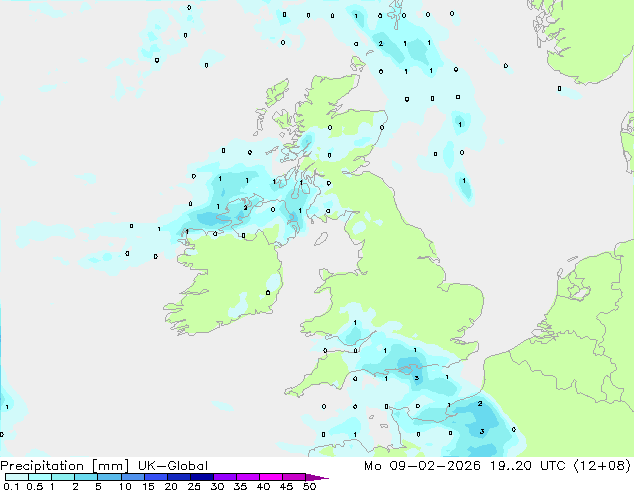Click the legend label '30'
Image resolution: width=634 pixels, height=490 pixels.
click(217, 486)
